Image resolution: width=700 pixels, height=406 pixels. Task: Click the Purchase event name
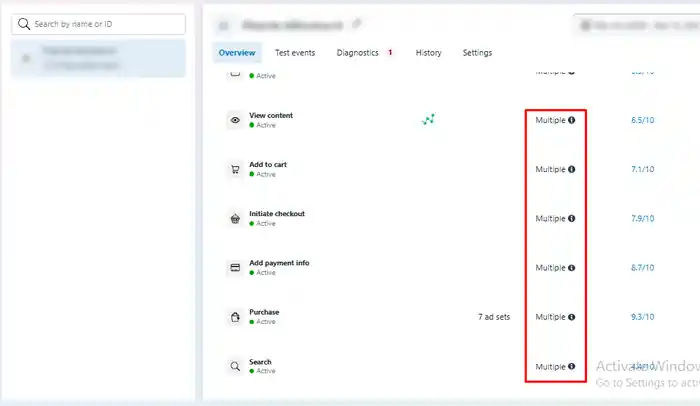(x=264, y=312)
